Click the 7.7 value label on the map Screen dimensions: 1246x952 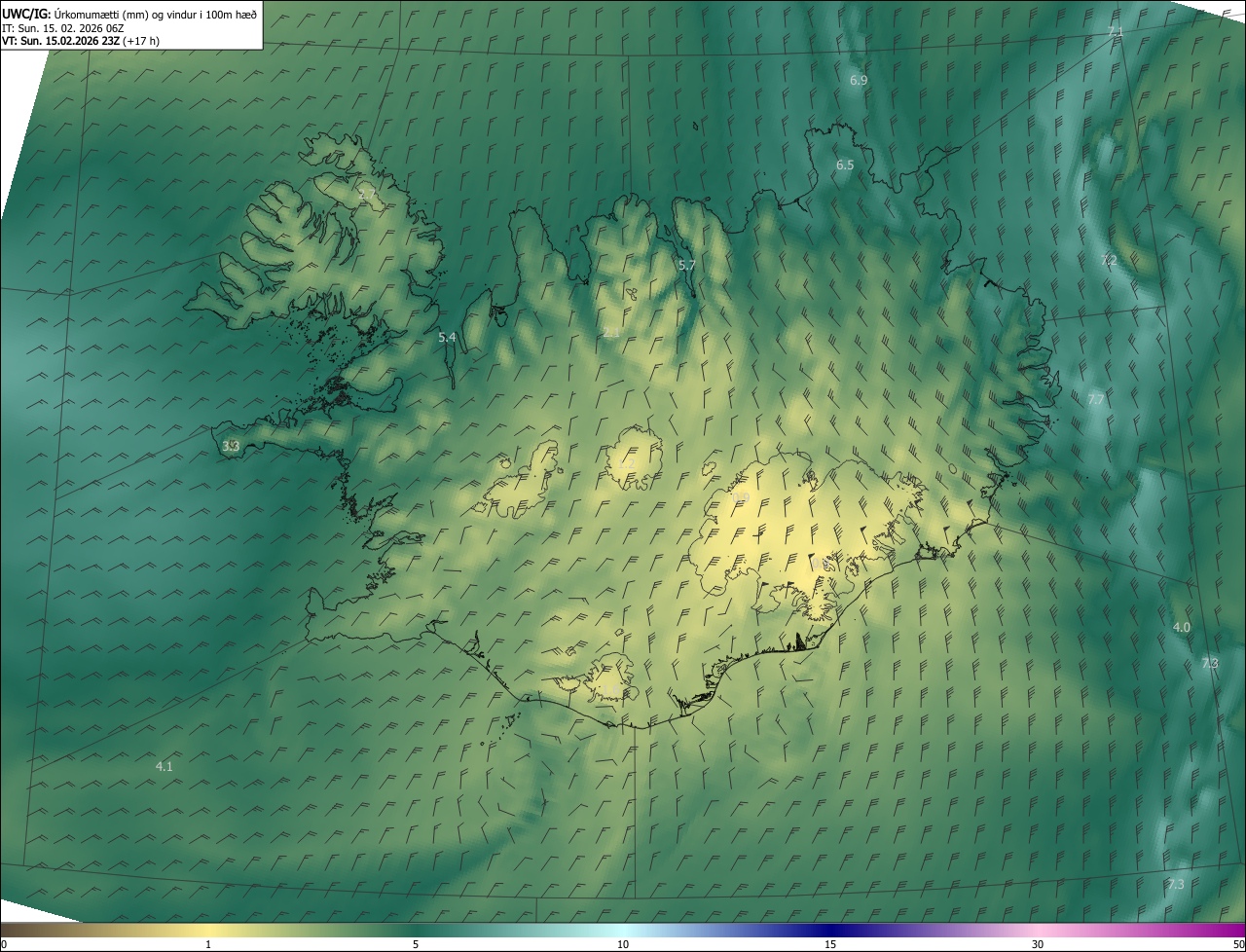point(1096,401)
